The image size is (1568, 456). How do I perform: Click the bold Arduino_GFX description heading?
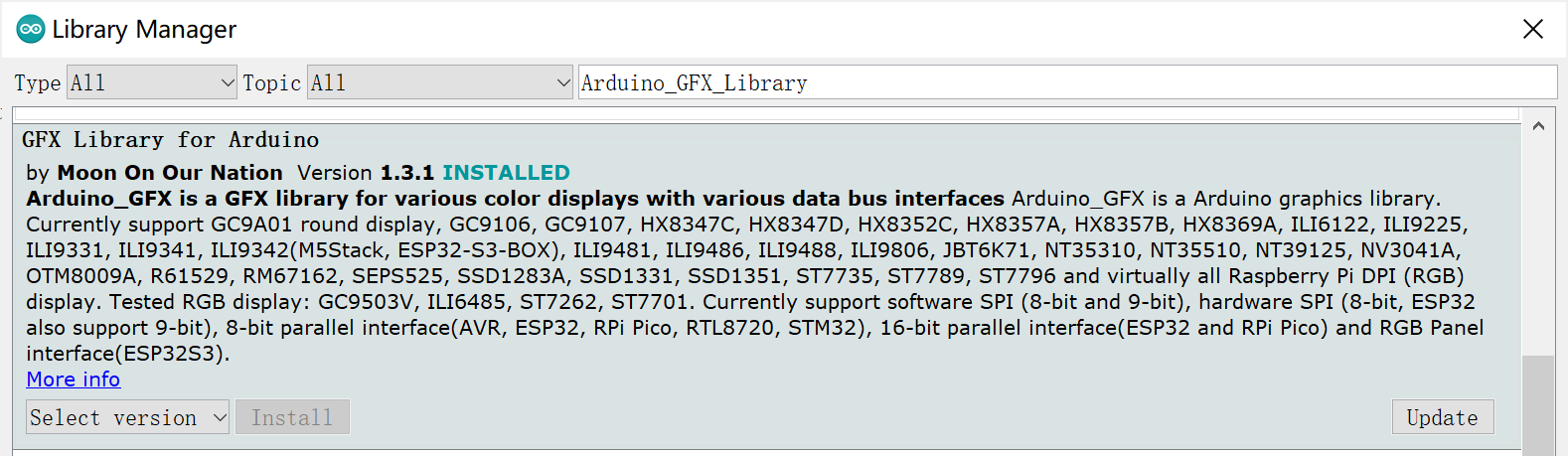point(516,199)
